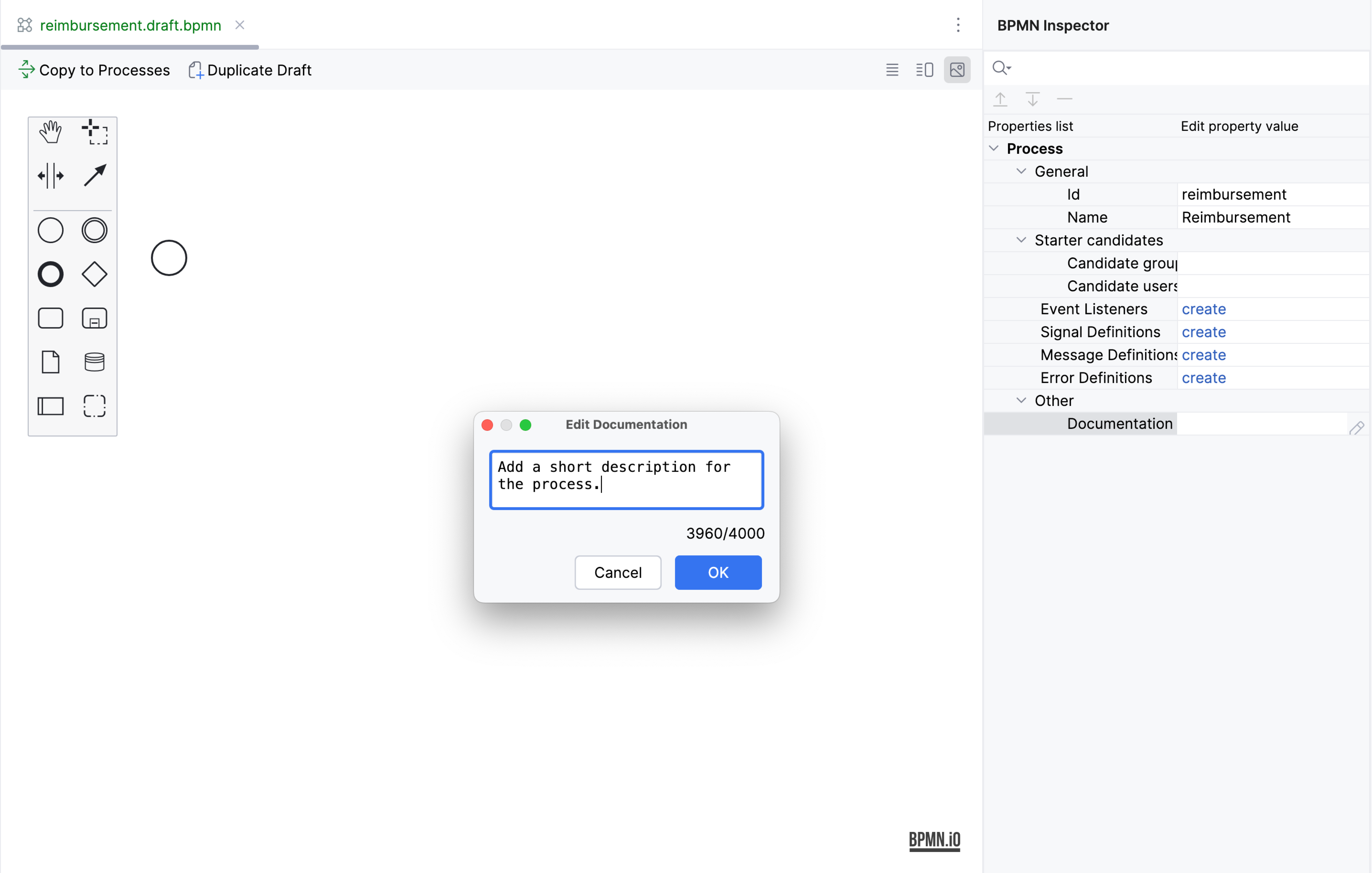The height and width of the screenshot is (873, 1372).
Task: Select the reimbursement.draft.bpmn tab
Action: click(x=130, y=25)
